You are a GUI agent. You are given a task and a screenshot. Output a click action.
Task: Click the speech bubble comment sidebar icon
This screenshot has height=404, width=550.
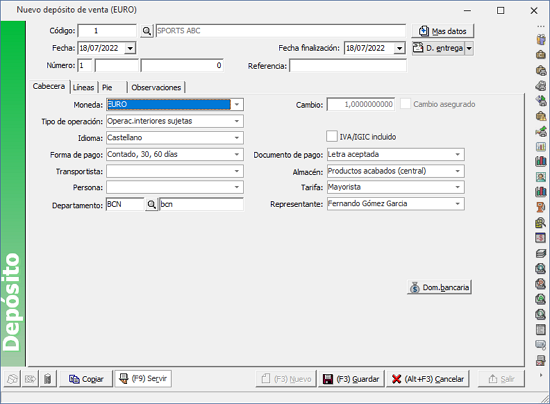[541, 345]
